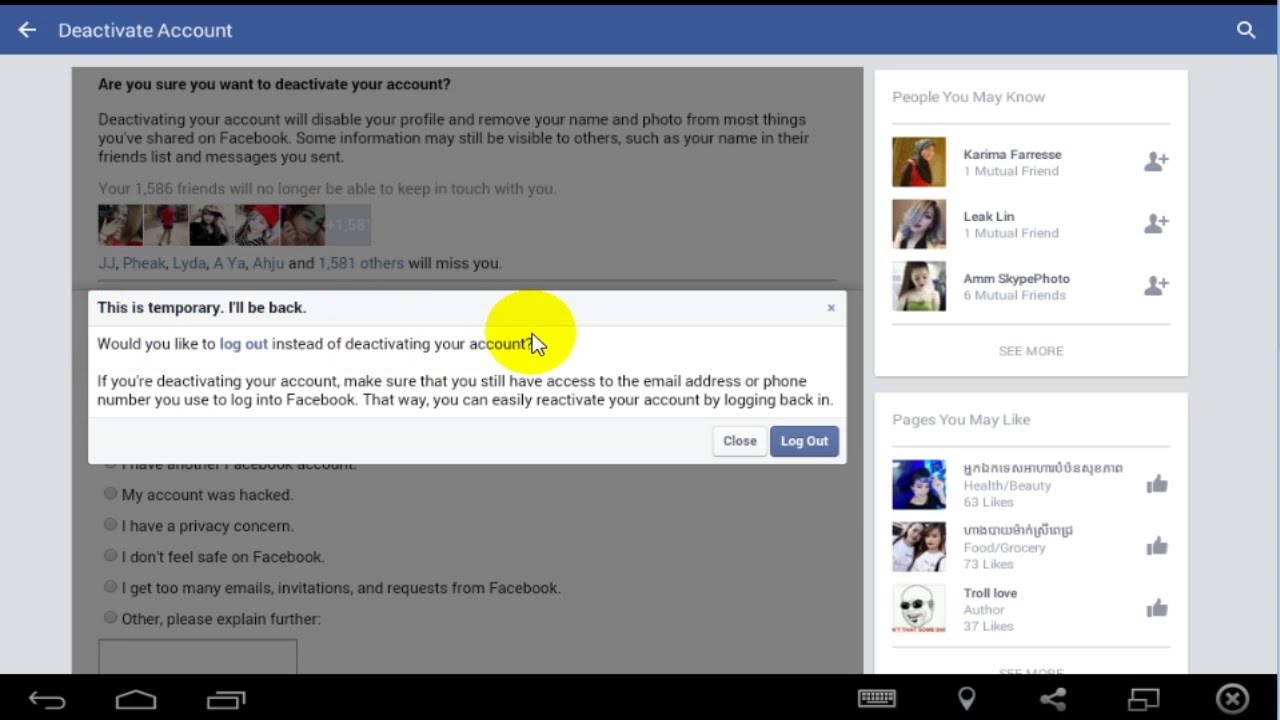Open friend link JJ
The height and width of the screenshot is (720, 1280).
point(106,264)
